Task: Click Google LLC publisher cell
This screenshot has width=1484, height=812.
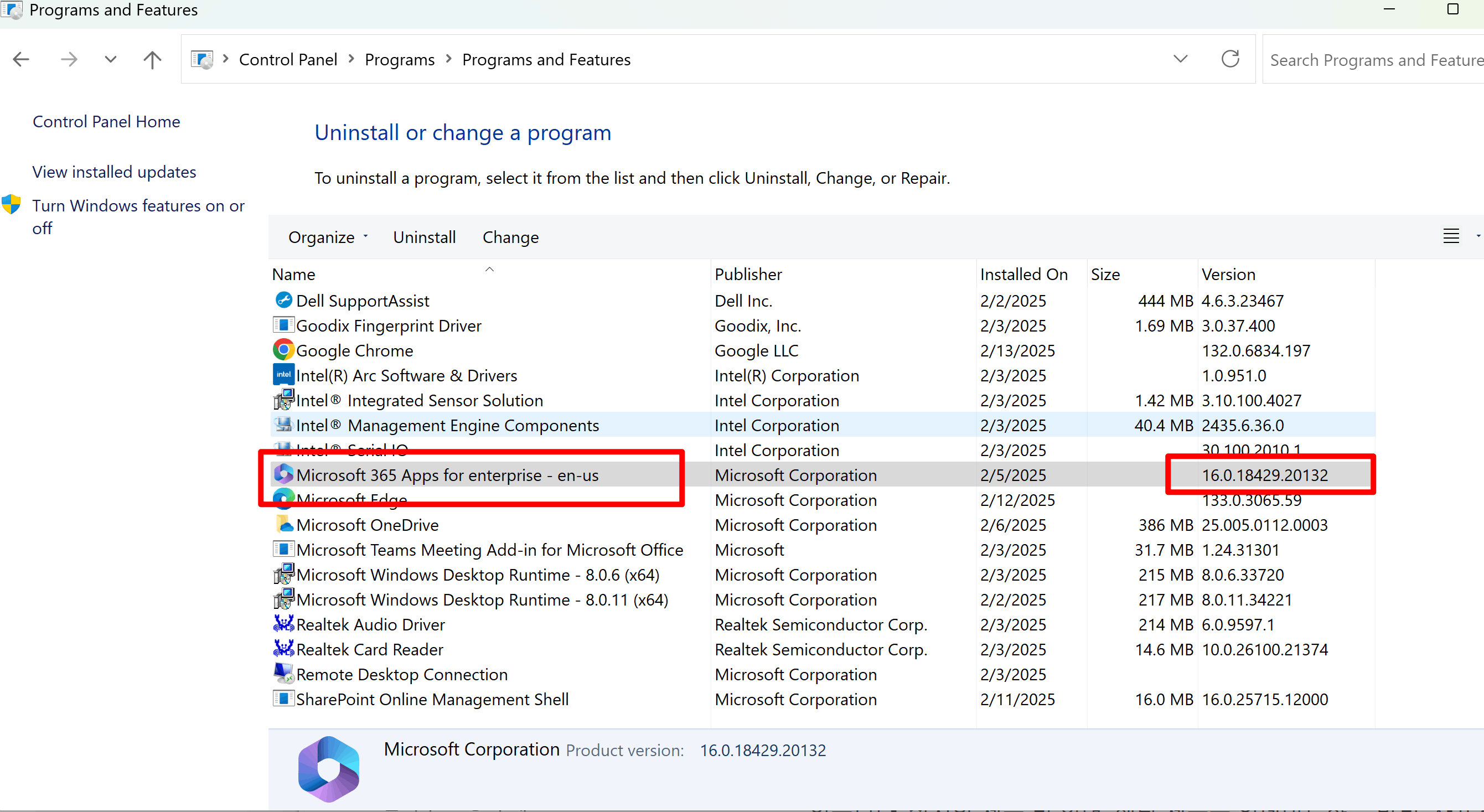Action: pos(757,351)
